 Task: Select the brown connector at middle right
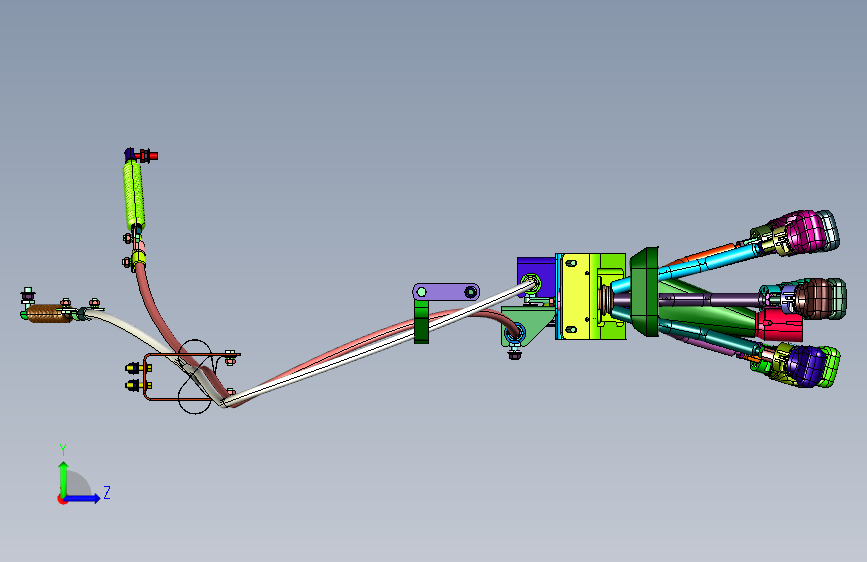[x=816, y=299]
